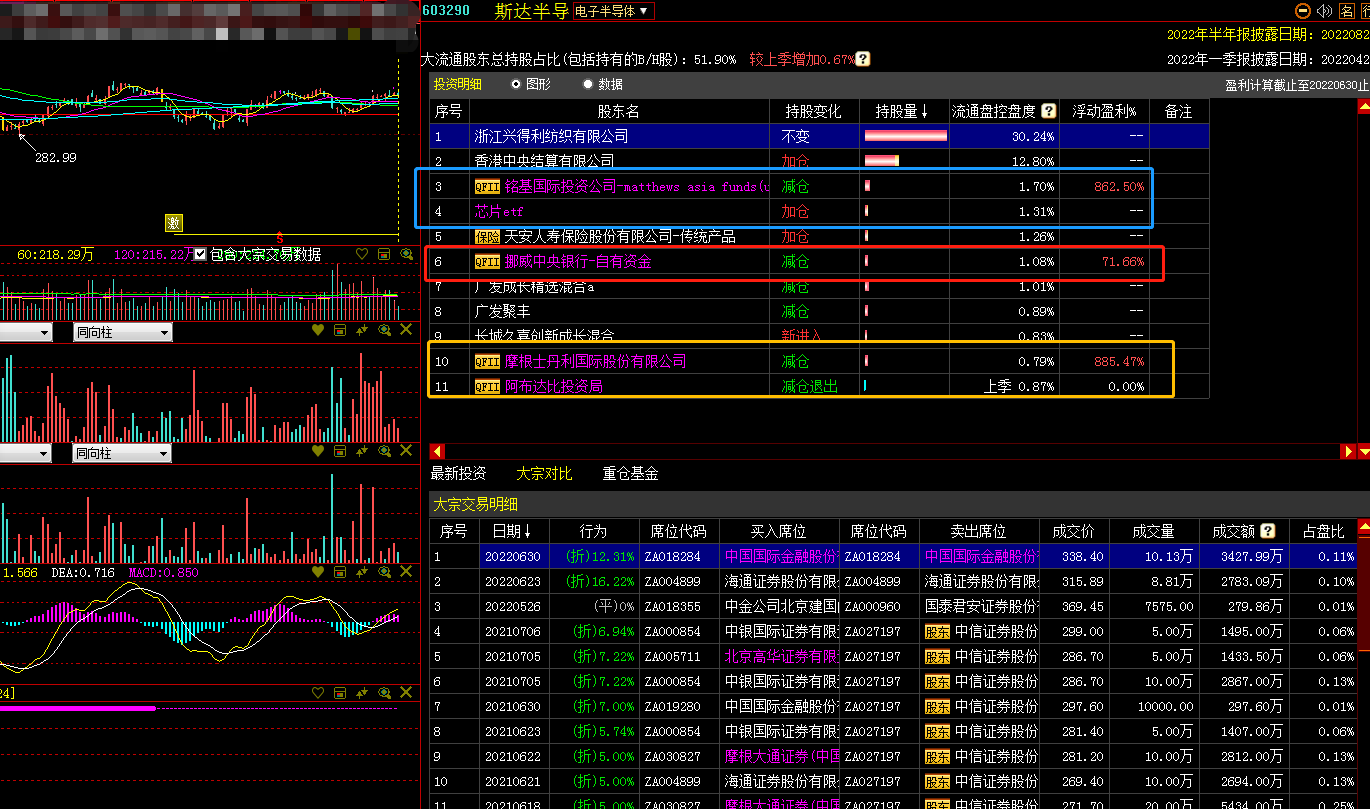The image size is (1370, 809).
Task: Favorite the MACD indicator panel with its heart
Action: tap(318, 572)
